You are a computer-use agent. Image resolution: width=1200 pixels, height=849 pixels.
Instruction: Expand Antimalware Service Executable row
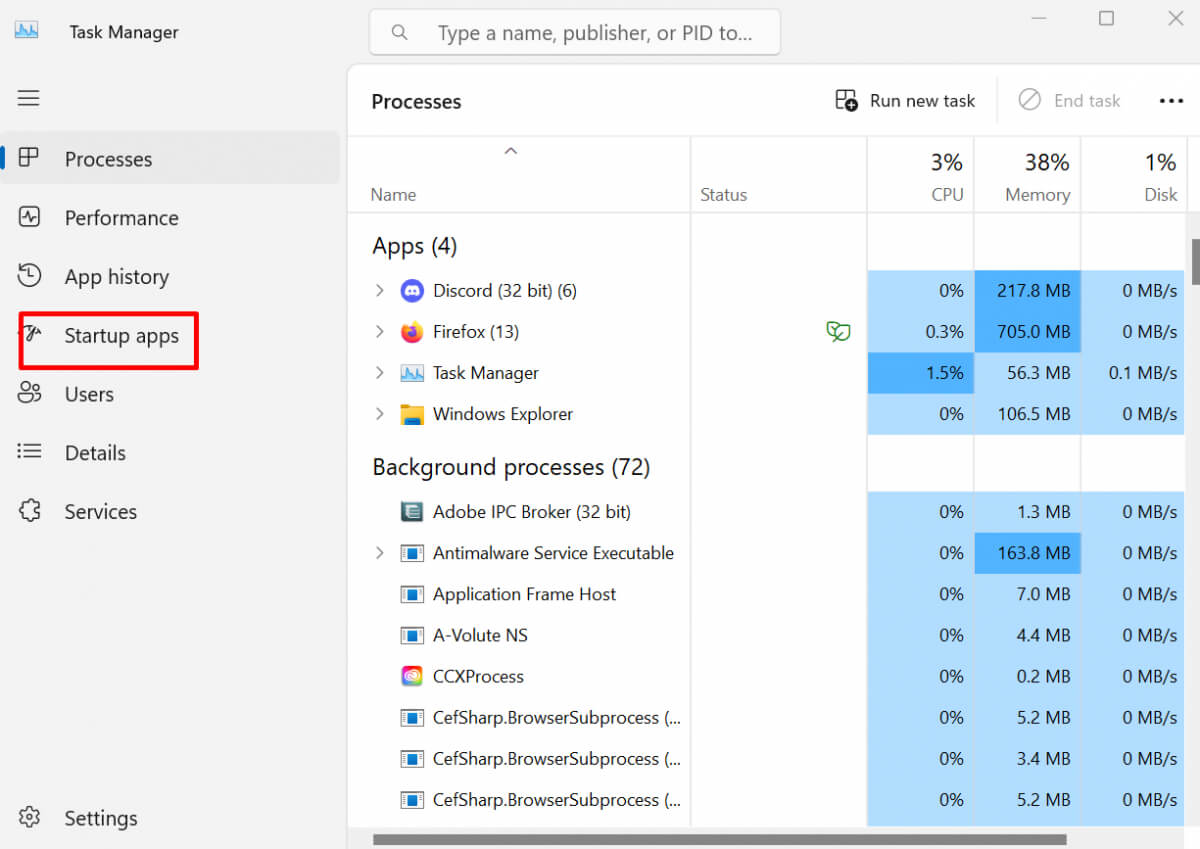379,553
